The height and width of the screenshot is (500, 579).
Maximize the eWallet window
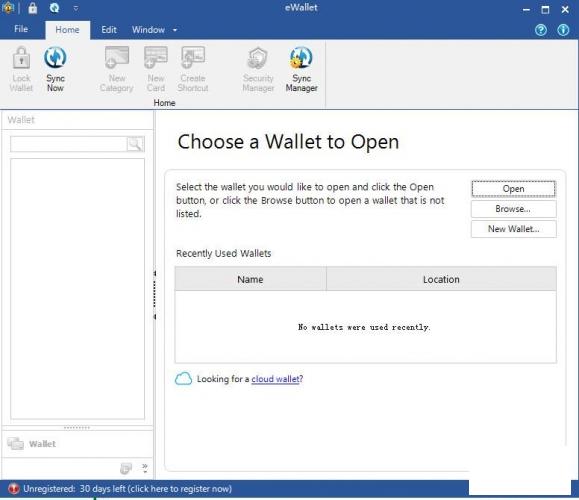coord(545,10)
